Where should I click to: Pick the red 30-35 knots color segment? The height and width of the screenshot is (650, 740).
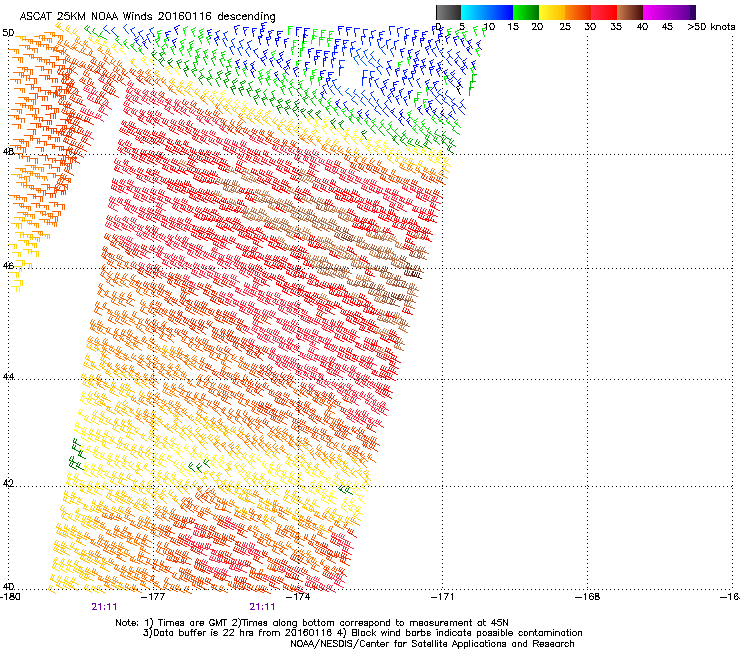coord(604,12)
